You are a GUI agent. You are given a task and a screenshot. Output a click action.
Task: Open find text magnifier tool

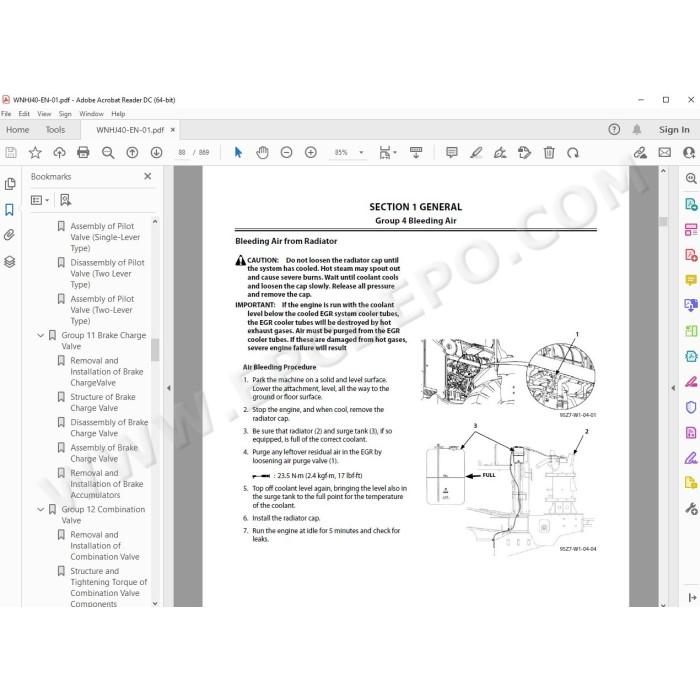pyautogui.click(x=108, y=153)
